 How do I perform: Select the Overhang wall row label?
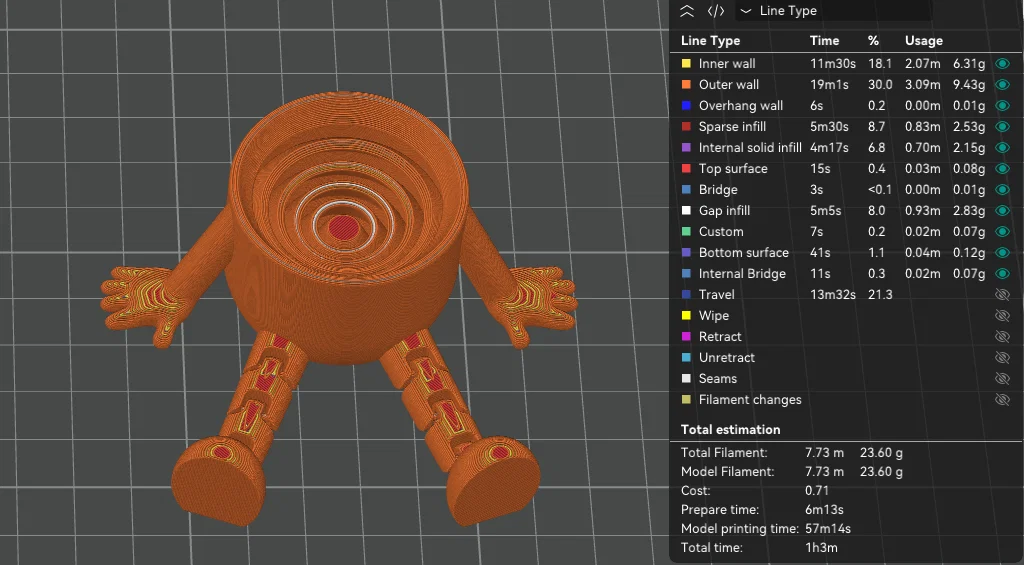pos(741,105)
